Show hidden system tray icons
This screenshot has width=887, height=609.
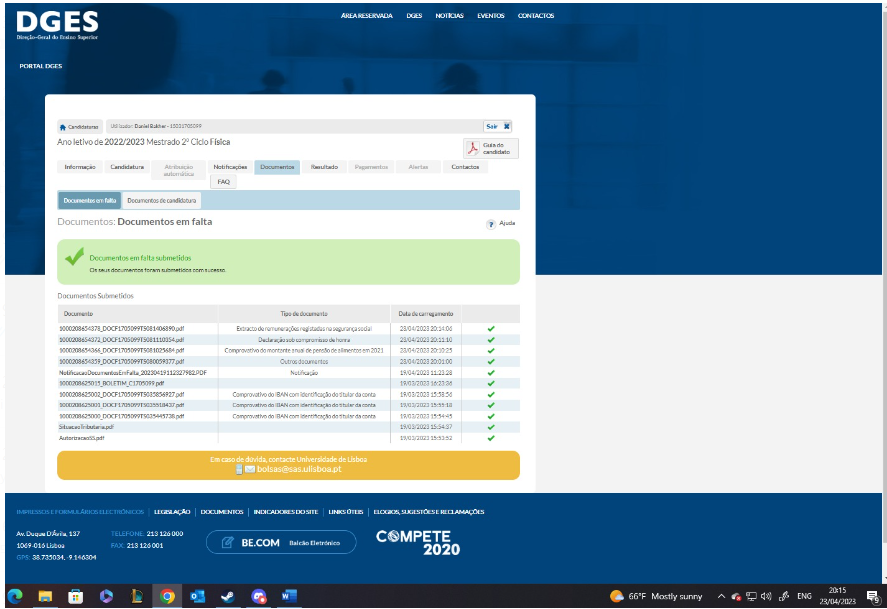(721, 596)
